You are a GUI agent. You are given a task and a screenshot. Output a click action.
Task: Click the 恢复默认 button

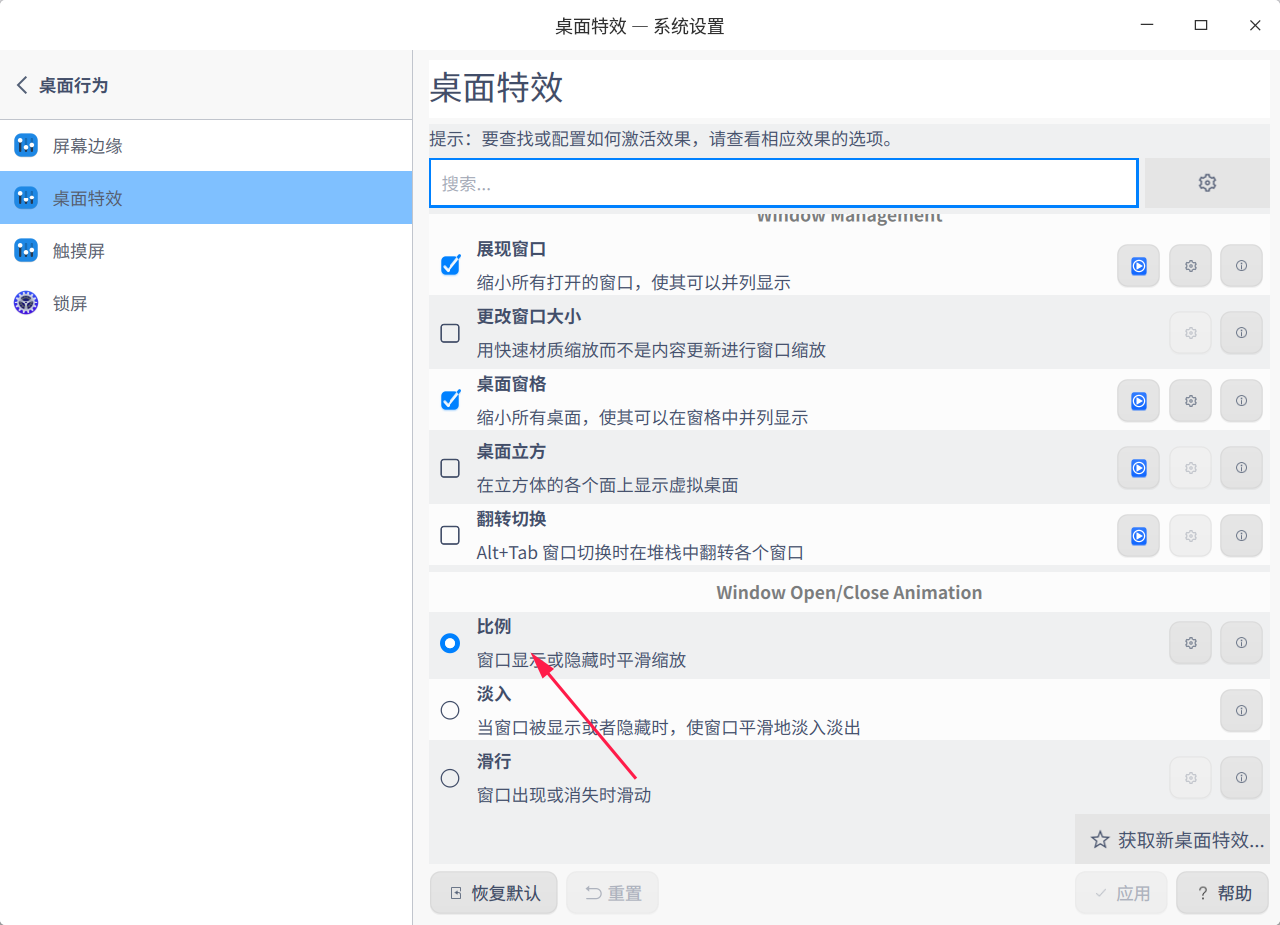[493, 892]
